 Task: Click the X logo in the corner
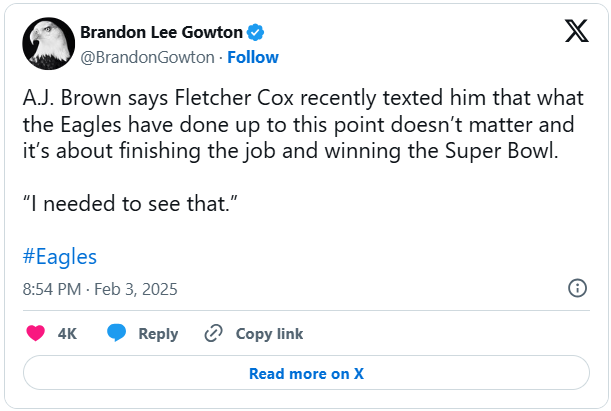577,31
